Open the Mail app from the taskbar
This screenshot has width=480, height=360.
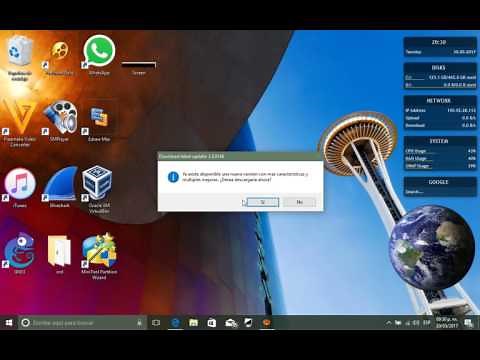[231, 323]
